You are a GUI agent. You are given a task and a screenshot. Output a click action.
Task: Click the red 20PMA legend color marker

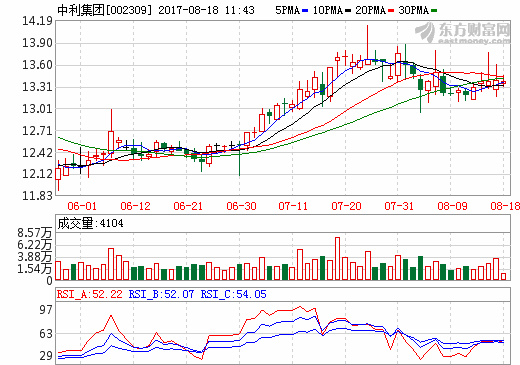point(391,11)
